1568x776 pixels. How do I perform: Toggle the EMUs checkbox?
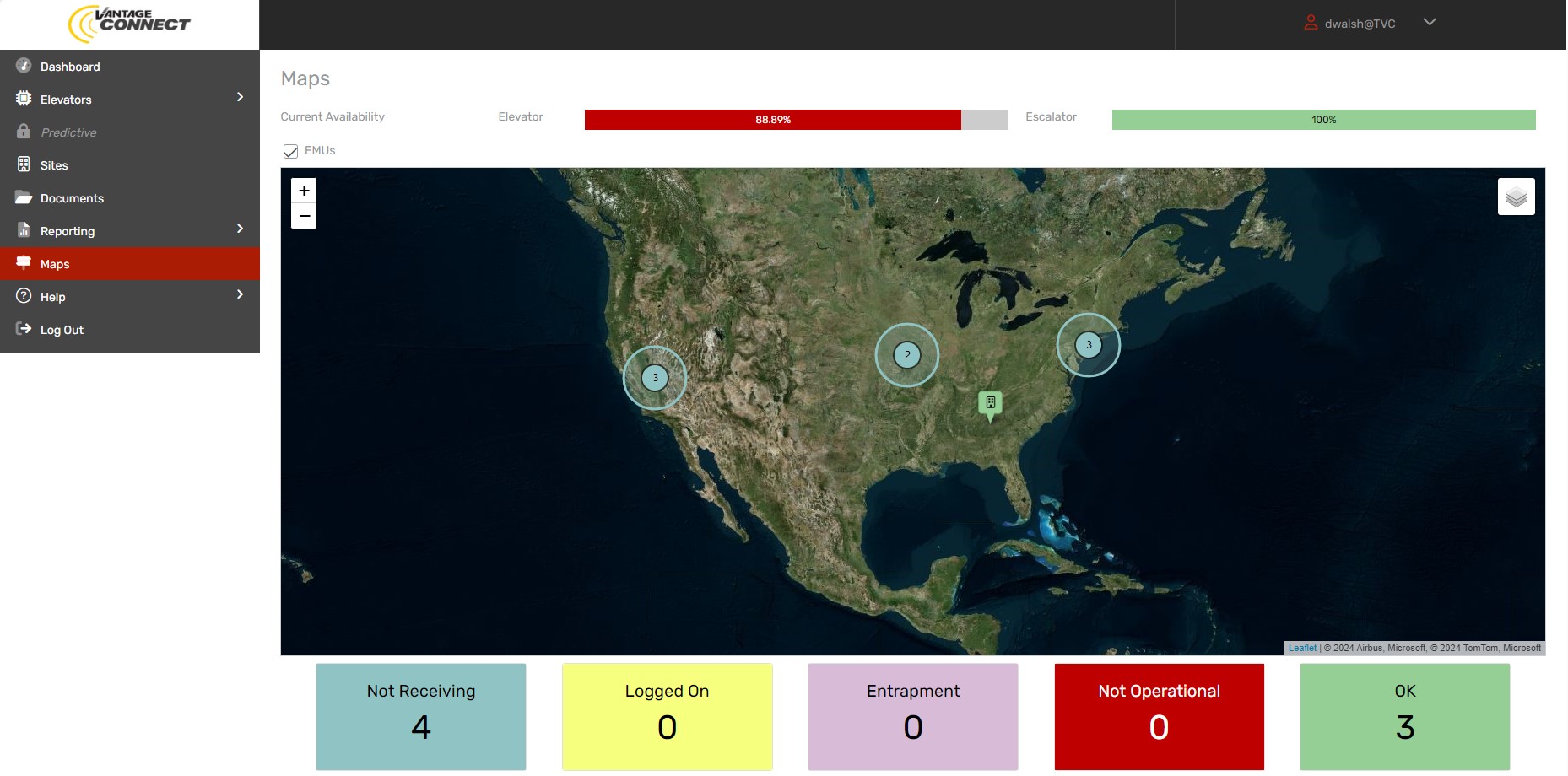[x=291, y=151]
